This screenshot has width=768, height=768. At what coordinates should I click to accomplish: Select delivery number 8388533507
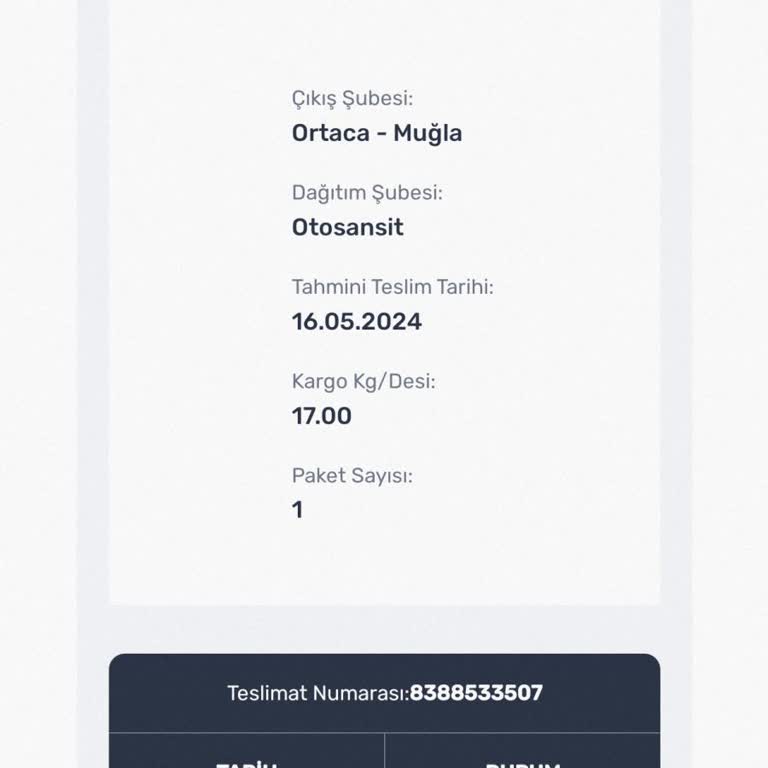pyautogui.click(x=476, y=693)
